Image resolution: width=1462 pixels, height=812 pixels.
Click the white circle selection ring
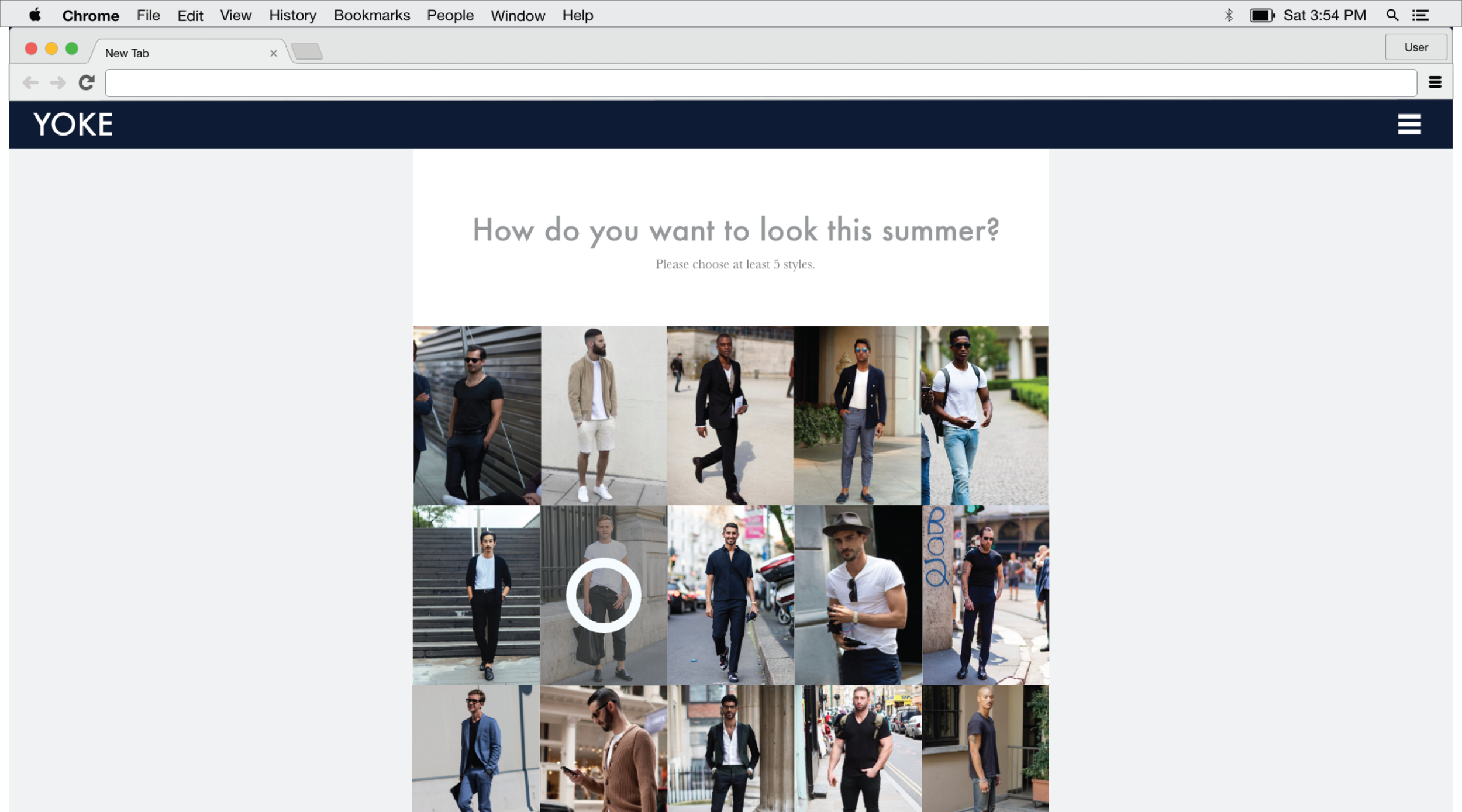point(604,595)
